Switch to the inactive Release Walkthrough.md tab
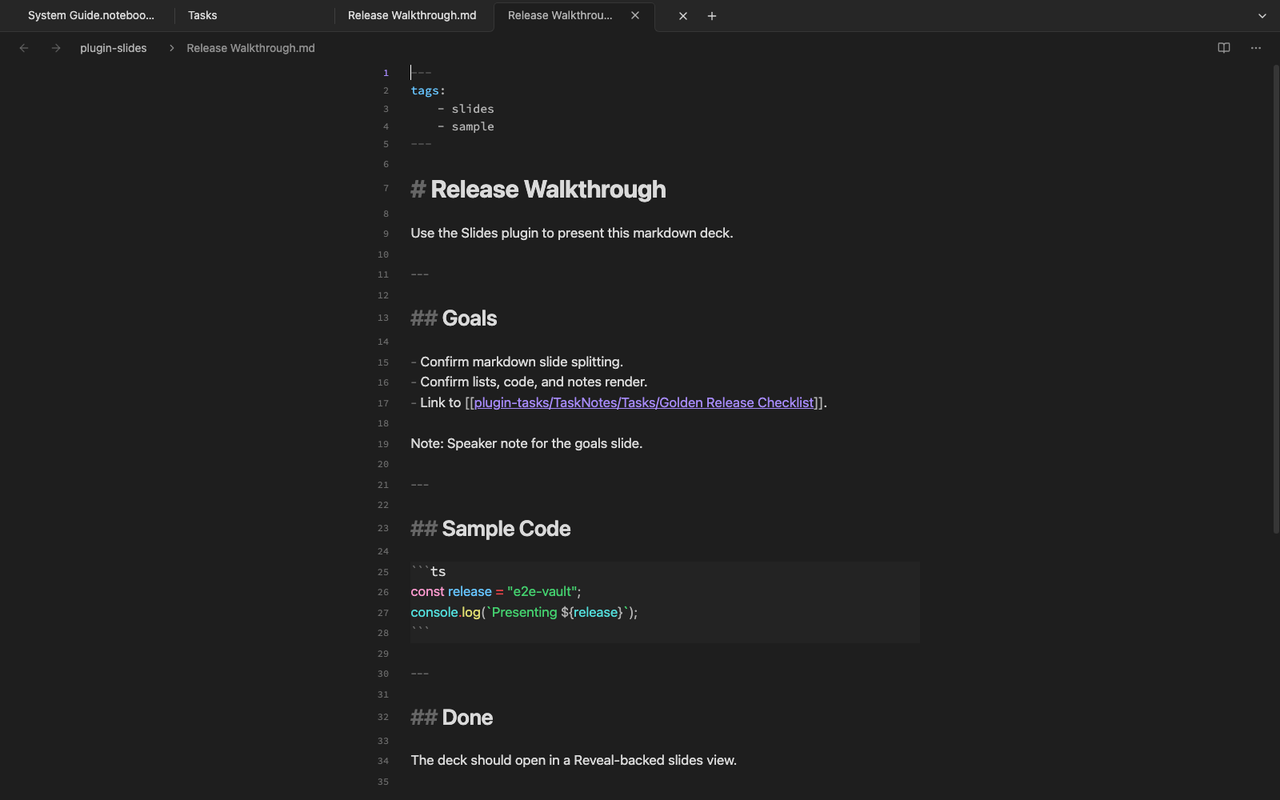 [412, 16]
